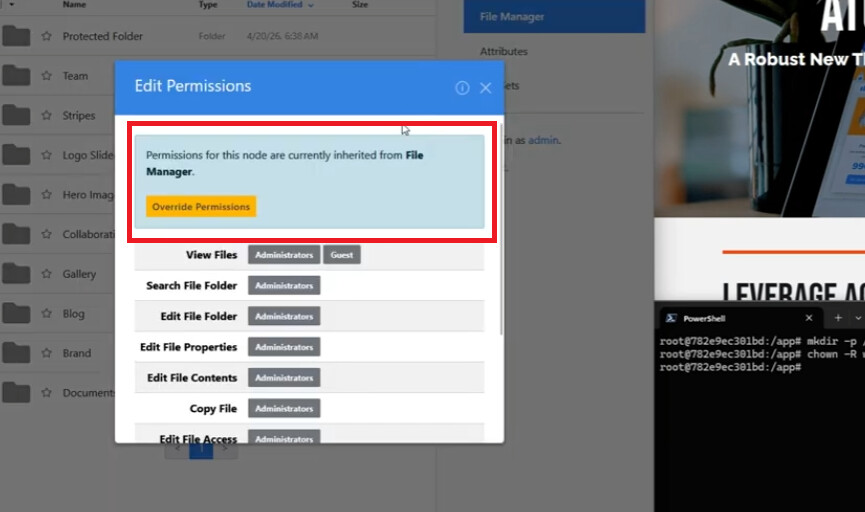Toggle favorite star for Gallery folder
This screenshot has height=512, width=865.
[x=46, y=274]
